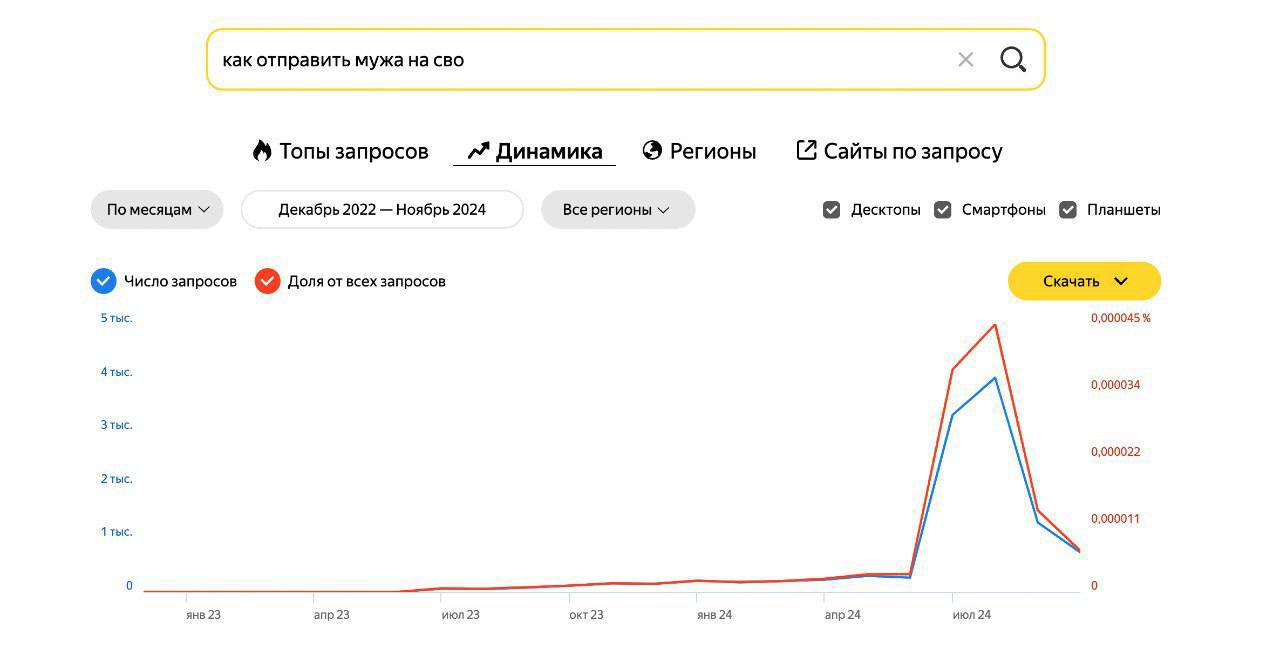
Task: Click the flame icon for Топы запросов
Action: (x=262, y=151)
